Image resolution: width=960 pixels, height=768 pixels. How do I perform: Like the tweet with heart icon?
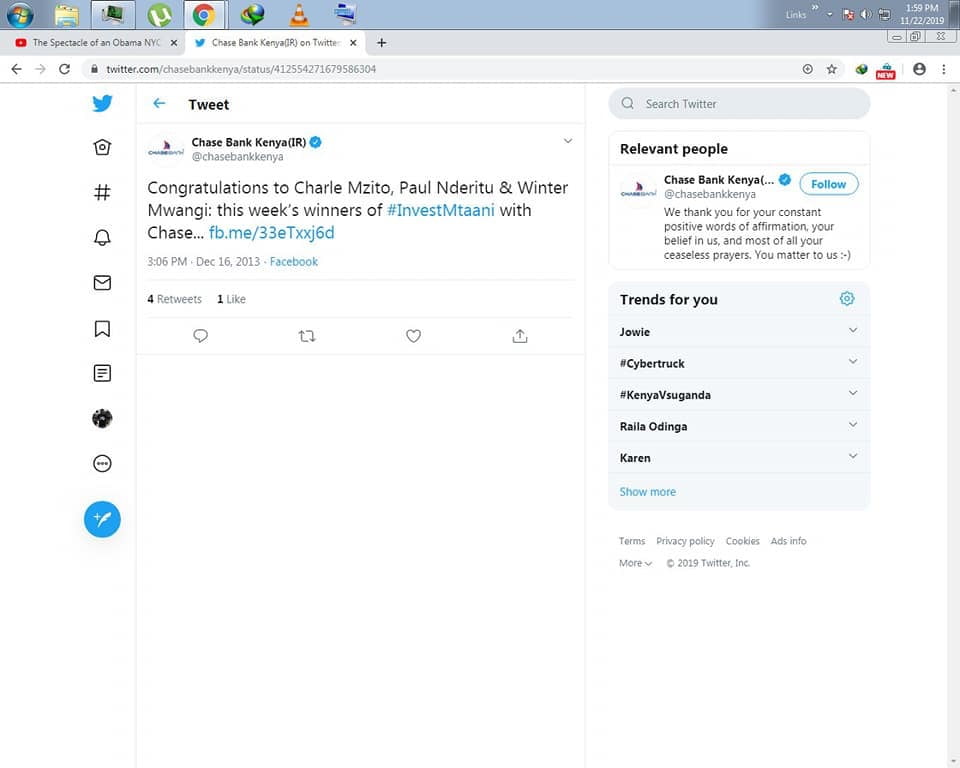413,336
